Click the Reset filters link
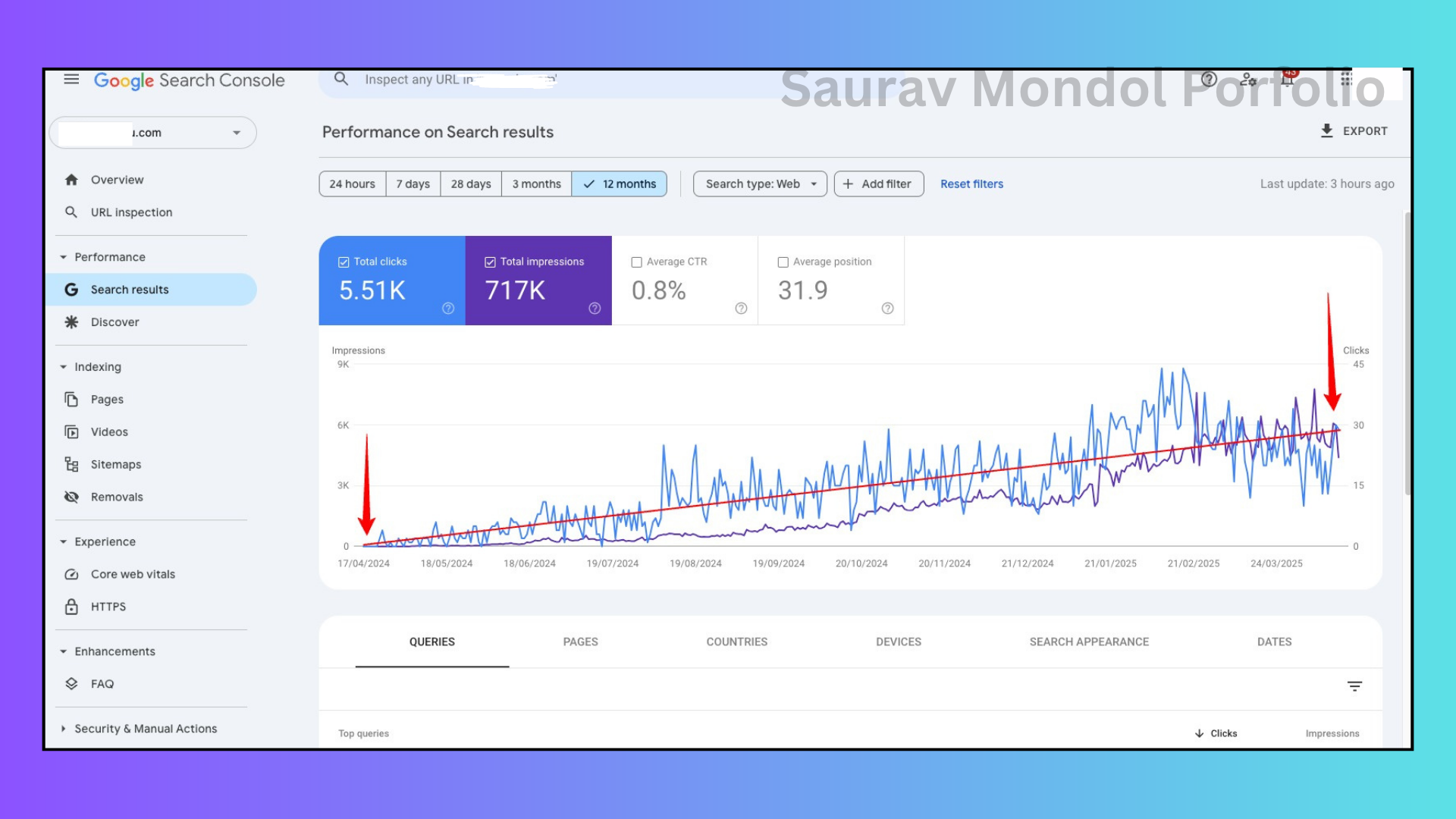The image size is (1456, 819). (x=971, y=184)
